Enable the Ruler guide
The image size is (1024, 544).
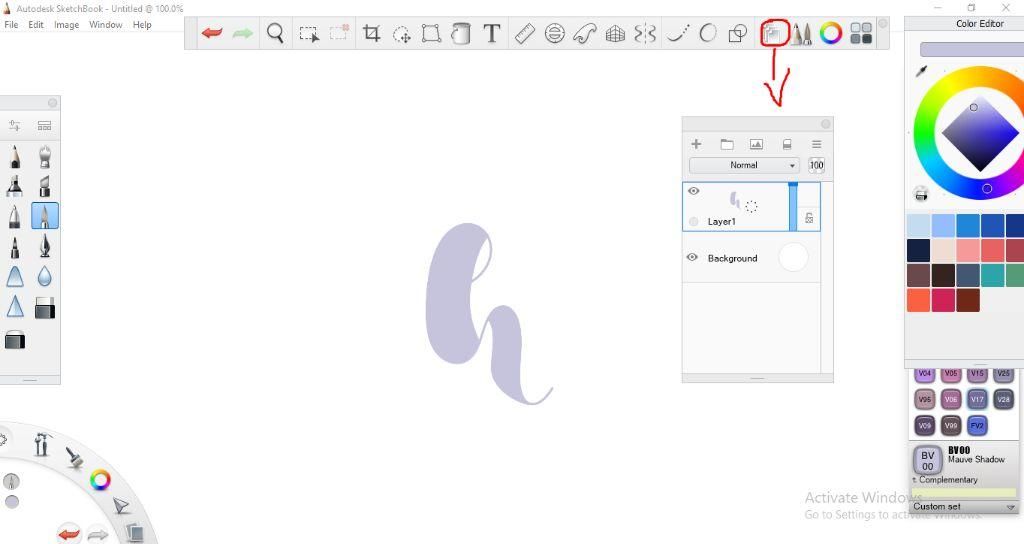pos(524,33)
